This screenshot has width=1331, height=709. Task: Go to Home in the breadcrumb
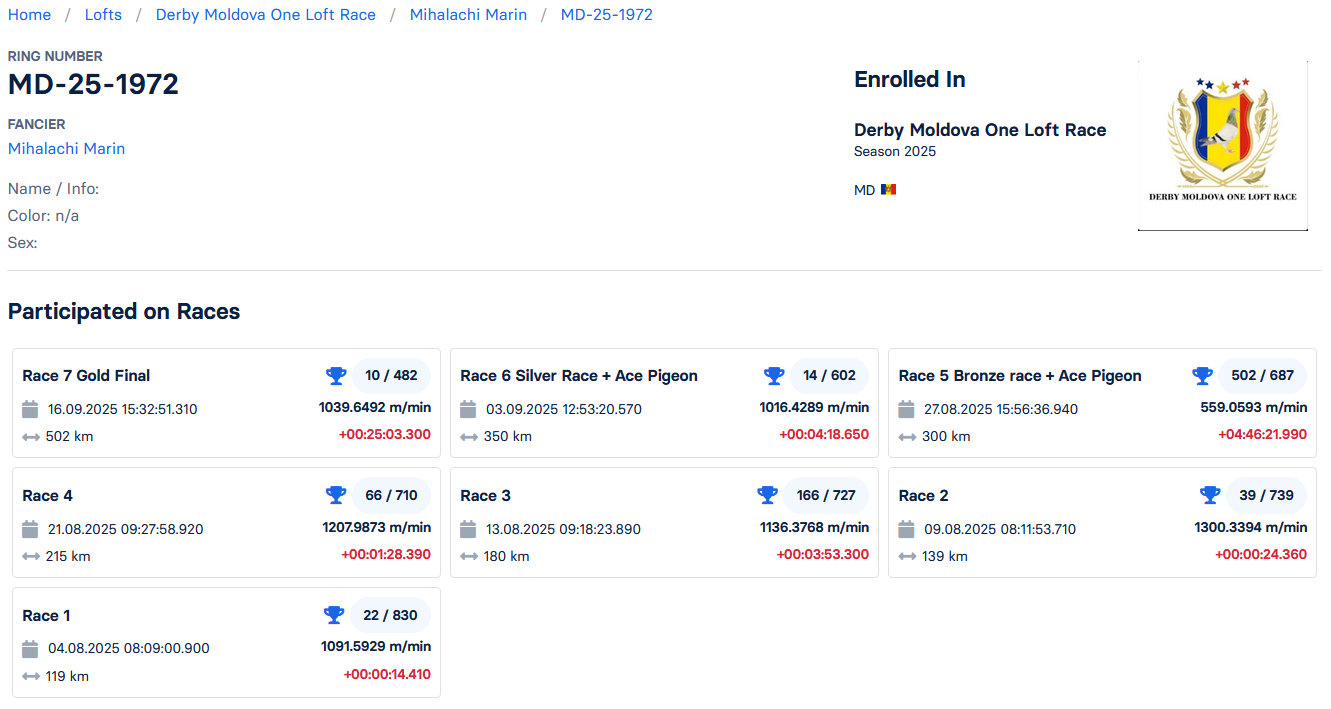point(29,15)
